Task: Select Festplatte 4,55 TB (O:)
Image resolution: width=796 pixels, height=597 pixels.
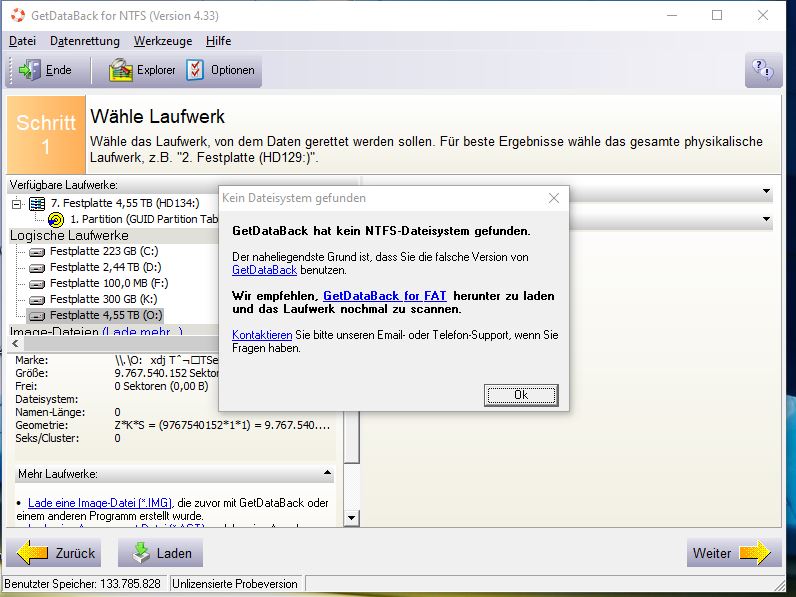Action: point(106,315)
